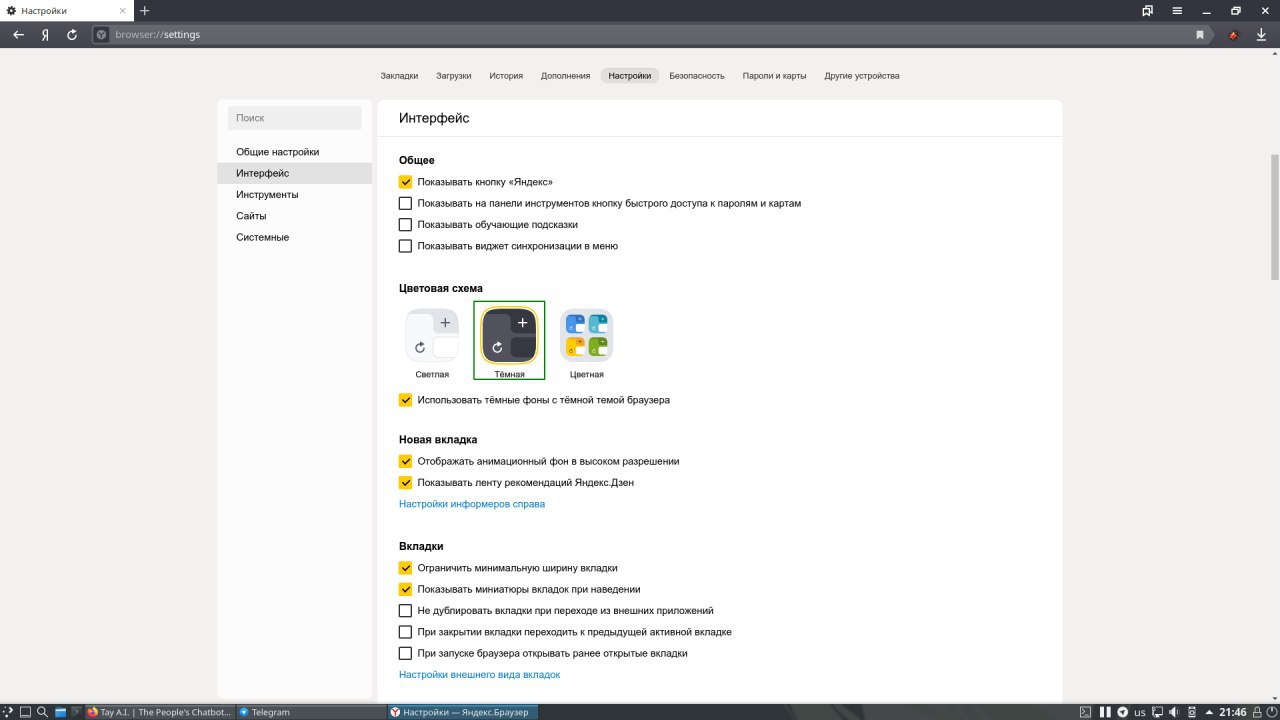Switch to the Telegram taskbar window
The width and height of the screenshot is (1280, 720).
(311, 712)
